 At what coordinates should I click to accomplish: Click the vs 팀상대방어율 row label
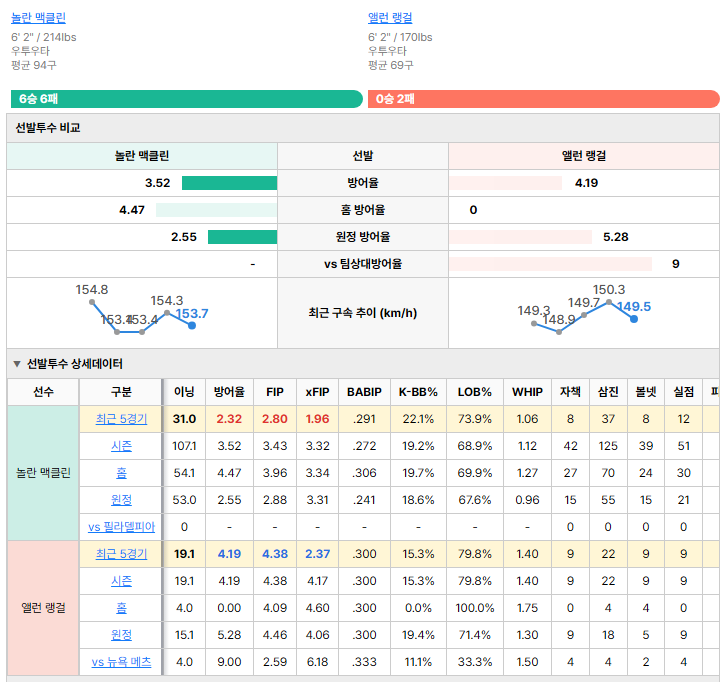pos(363,264)
